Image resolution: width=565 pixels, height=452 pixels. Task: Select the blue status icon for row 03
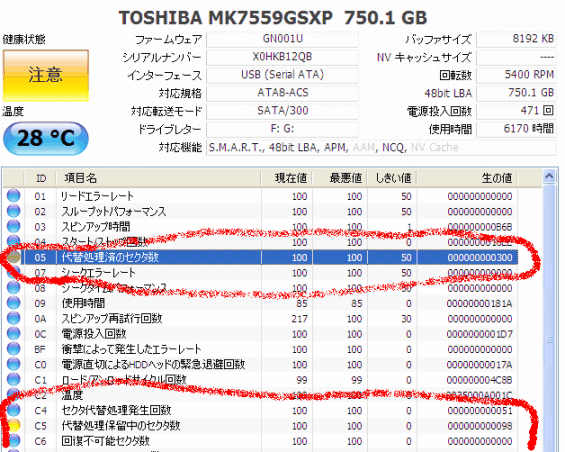tap(13, 226)
